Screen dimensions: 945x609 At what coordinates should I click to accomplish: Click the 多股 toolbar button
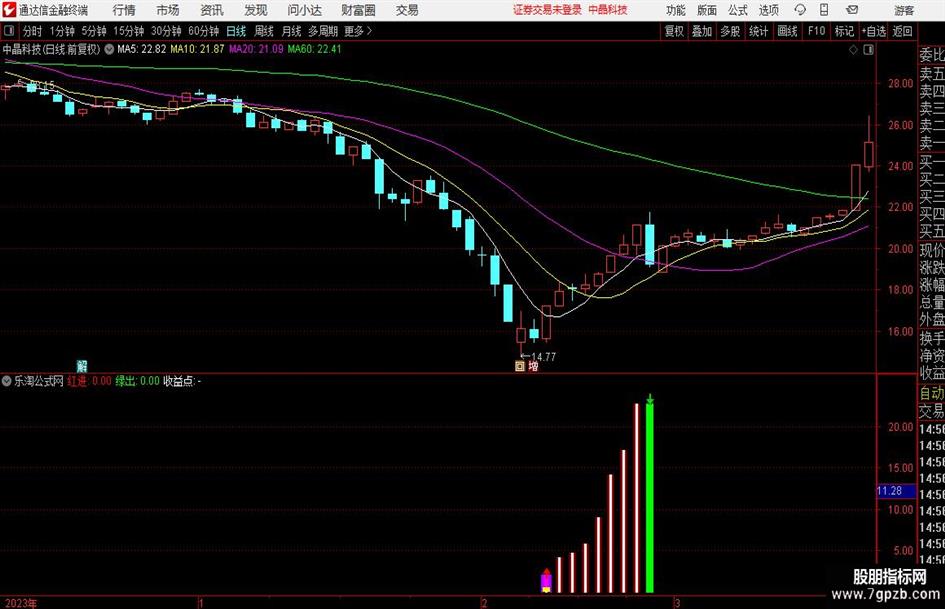click(x=730, y=31)
